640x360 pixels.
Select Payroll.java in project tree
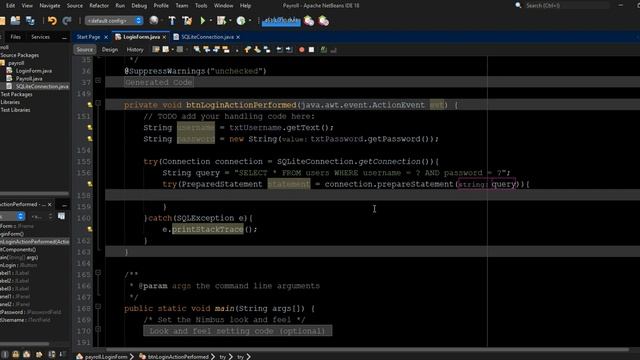point(29,78)
